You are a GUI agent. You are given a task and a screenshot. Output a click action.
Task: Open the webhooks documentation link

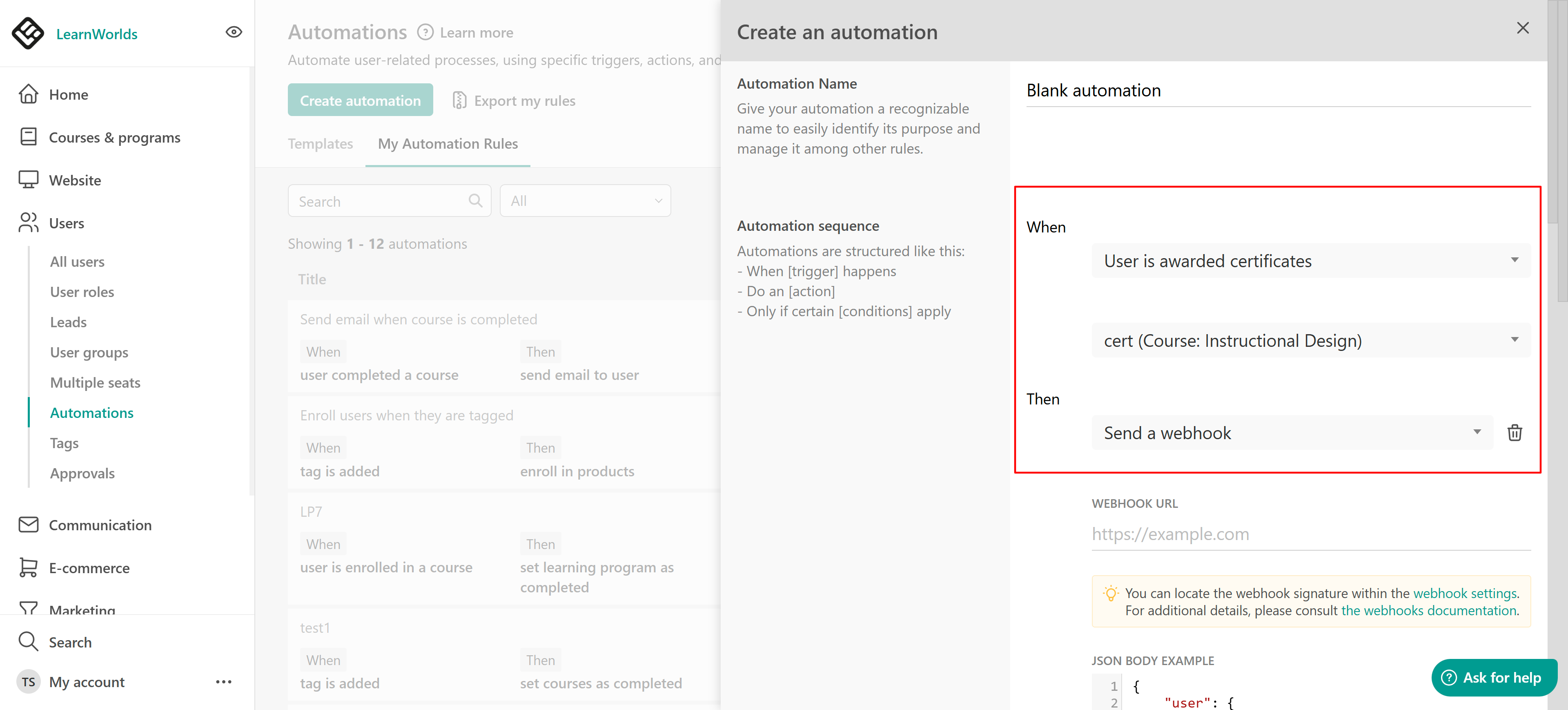[1428, 611]
